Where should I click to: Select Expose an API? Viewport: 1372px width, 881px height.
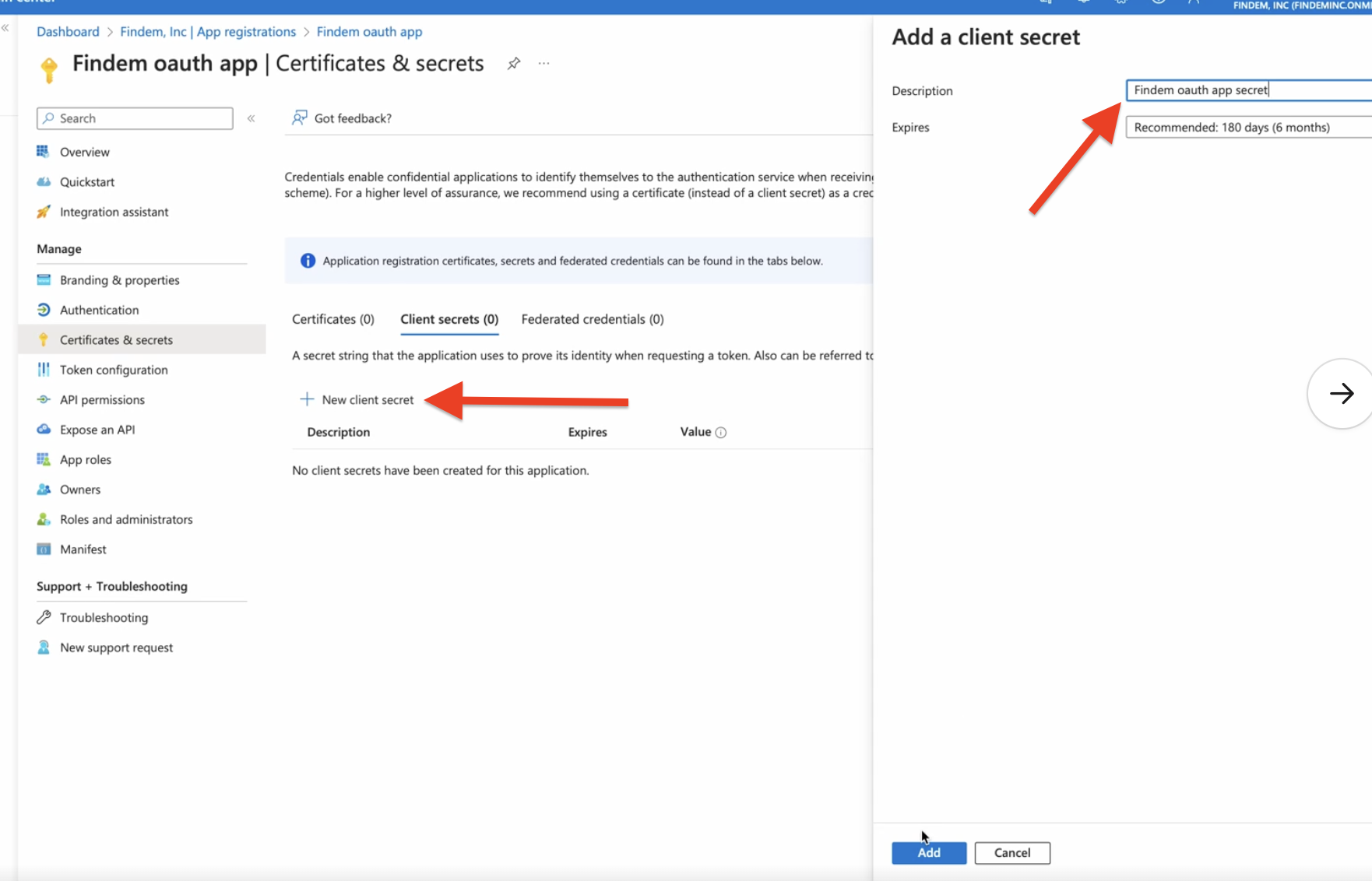coord(97,430)
